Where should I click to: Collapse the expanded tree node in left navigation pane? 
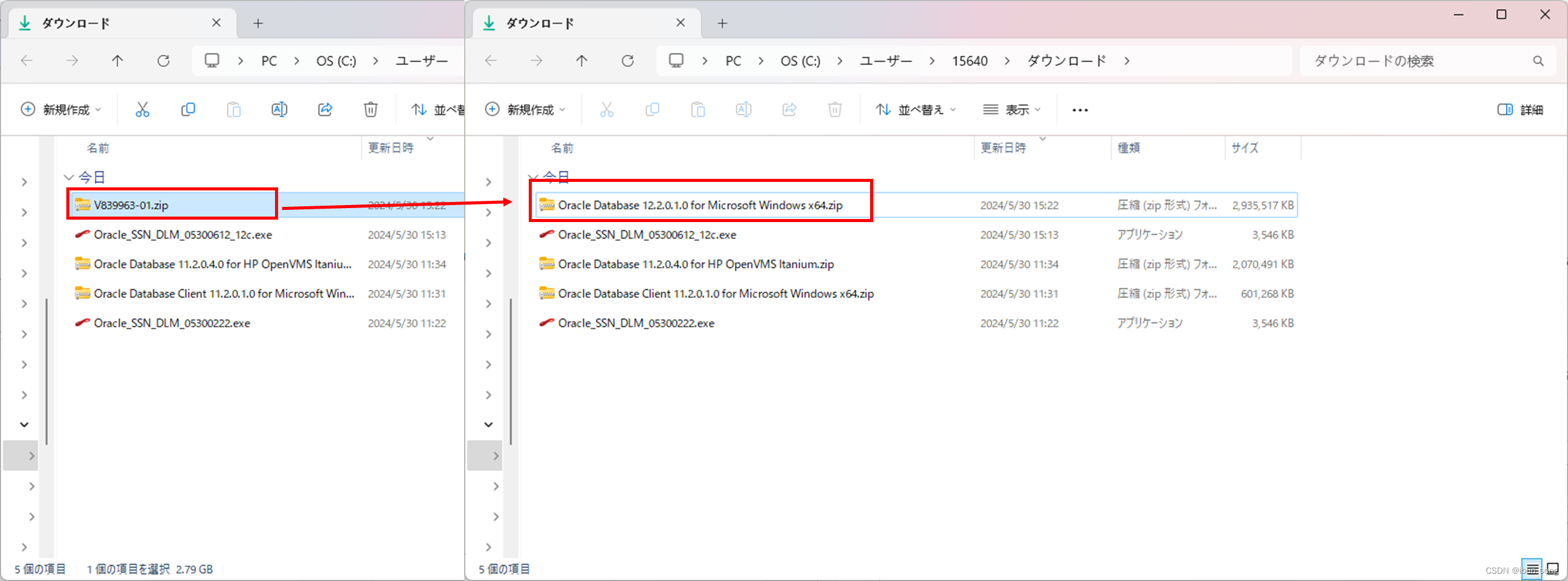point(24,425)
